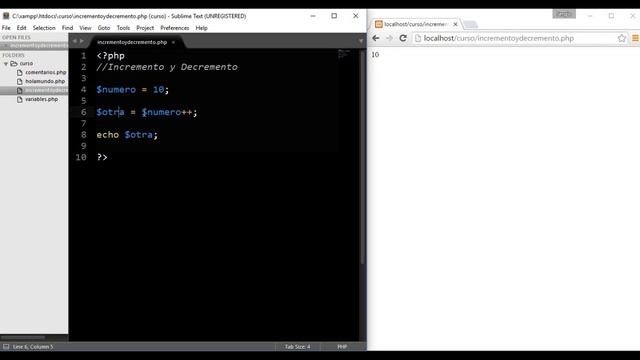Open the Chrome hamburger menu
Image resolution: width=640 pixels, height=360 pixels.
click(635, 38)
